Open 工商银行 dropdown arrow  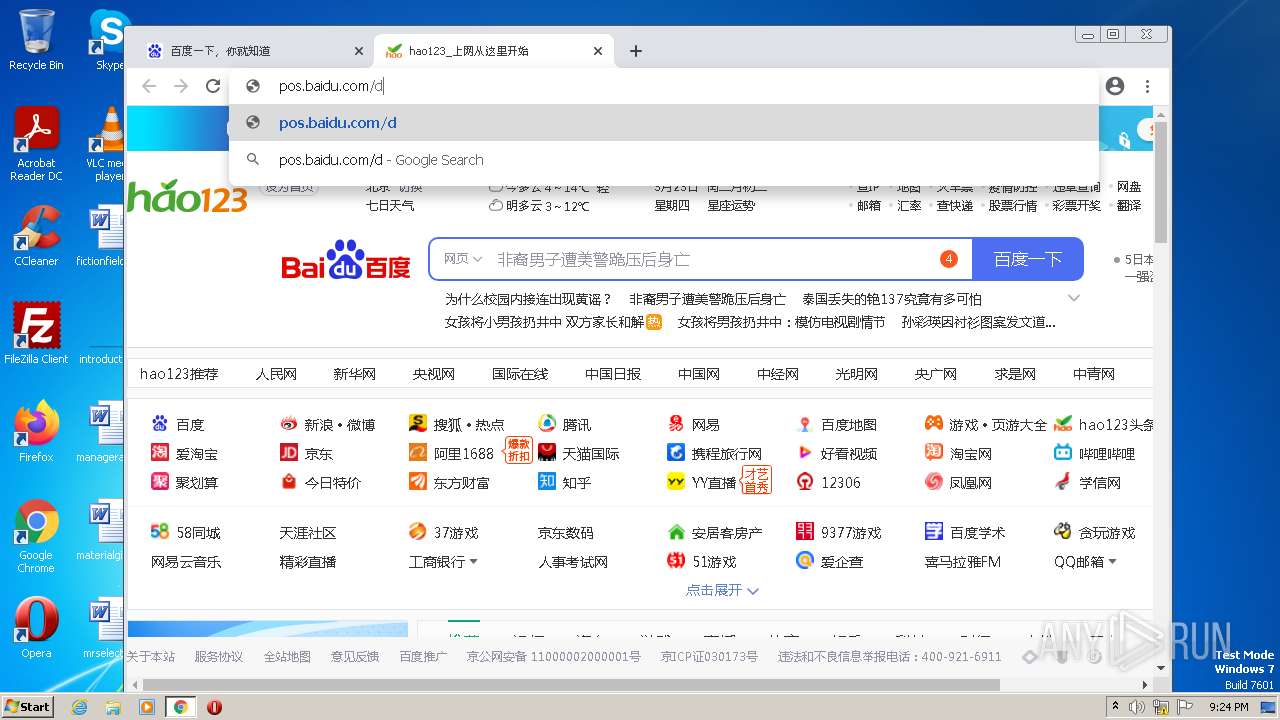pos(473,562)
